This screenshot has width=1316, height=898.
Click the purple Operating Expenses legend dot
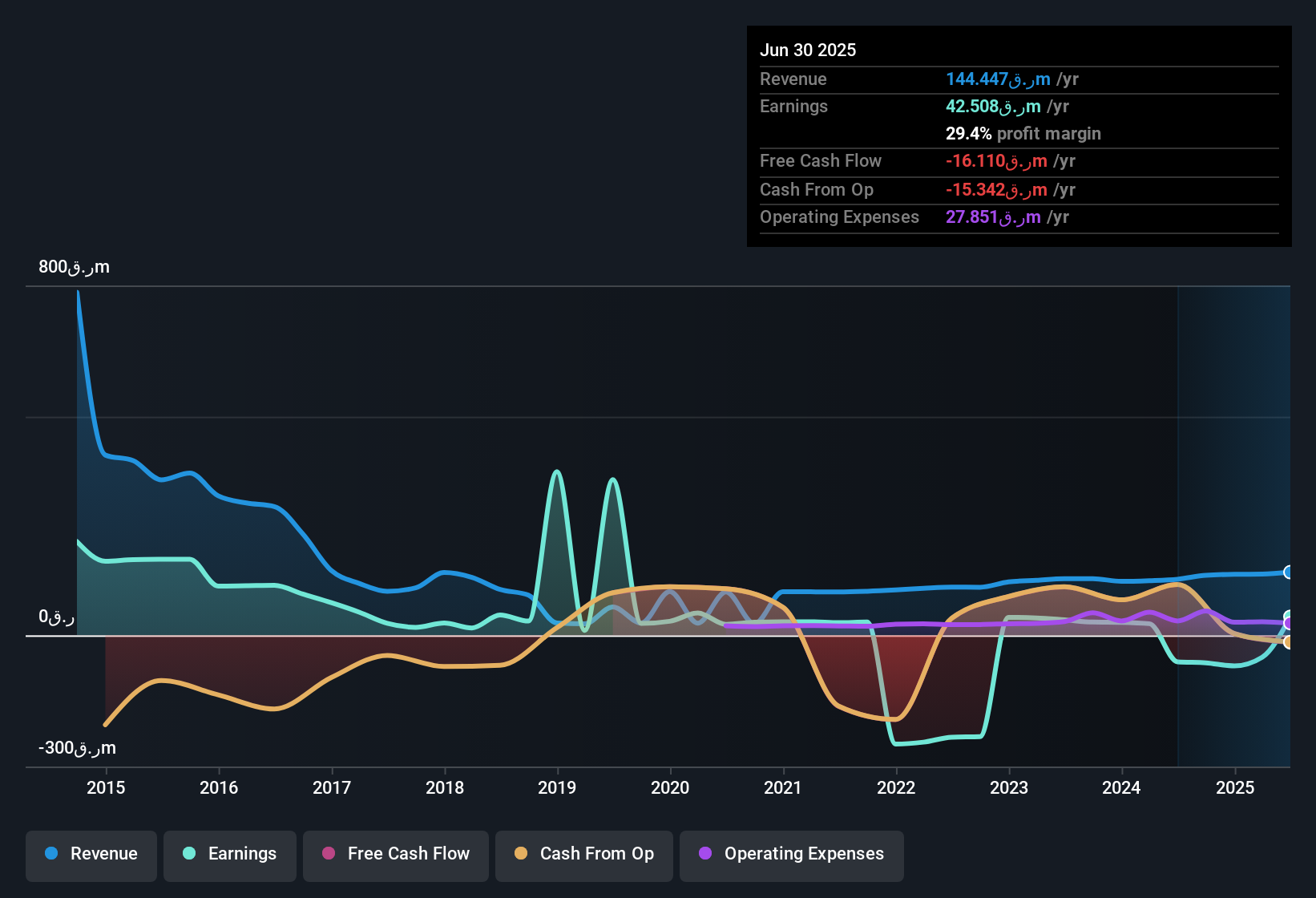pos(705,853)
